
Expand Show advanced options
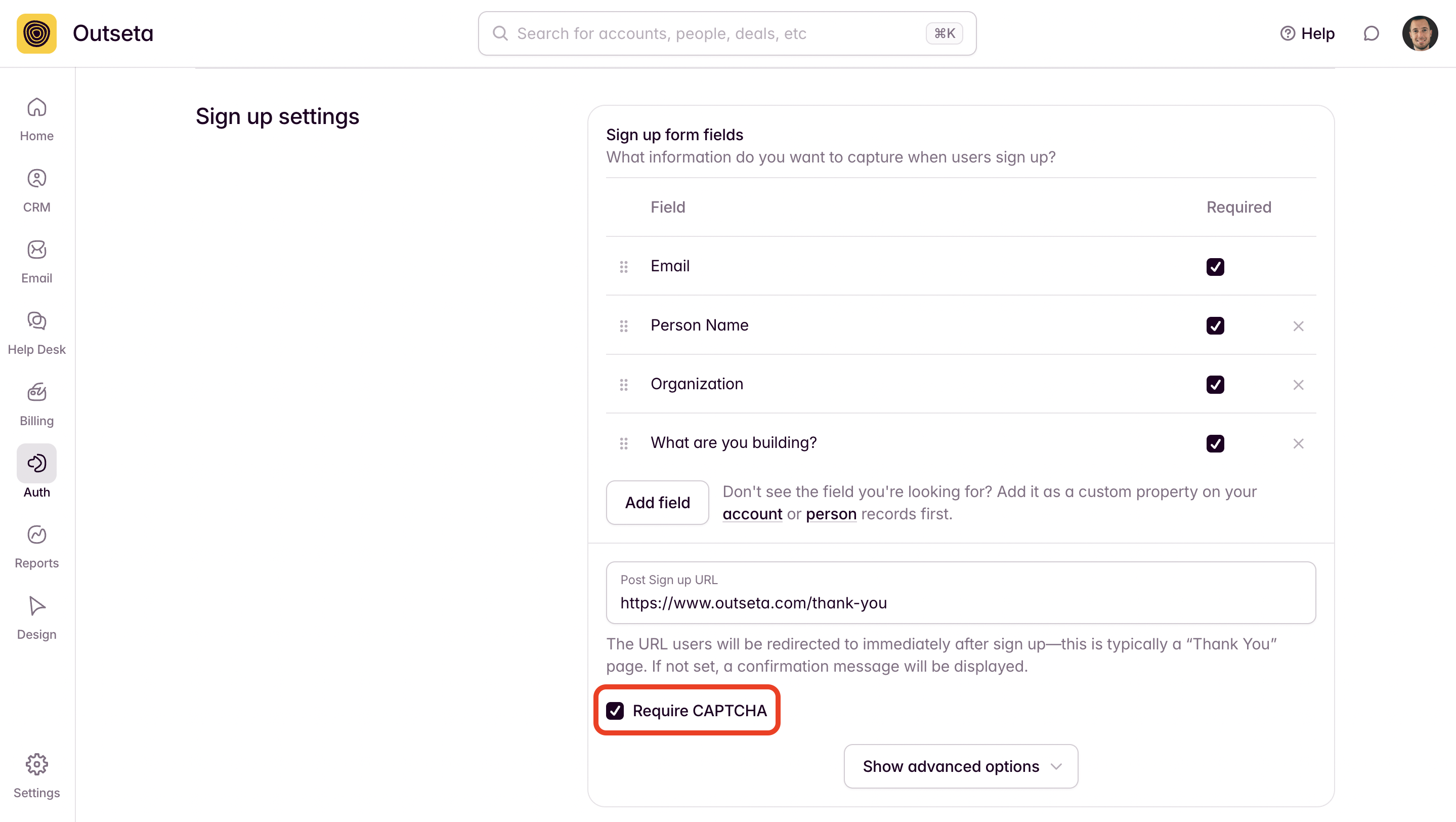pyautogui.click(x=960, y=766)
